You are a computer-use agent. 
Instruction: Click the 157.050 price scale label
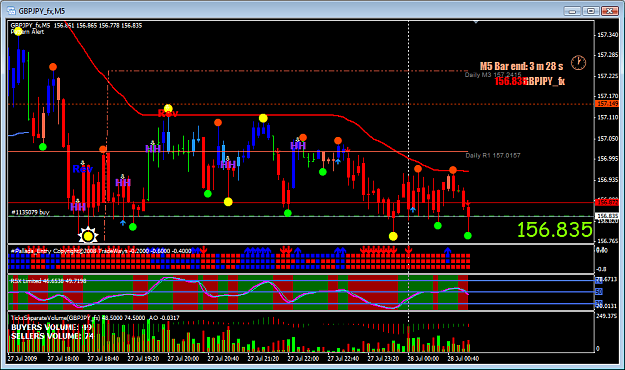(x=607, y=139)
